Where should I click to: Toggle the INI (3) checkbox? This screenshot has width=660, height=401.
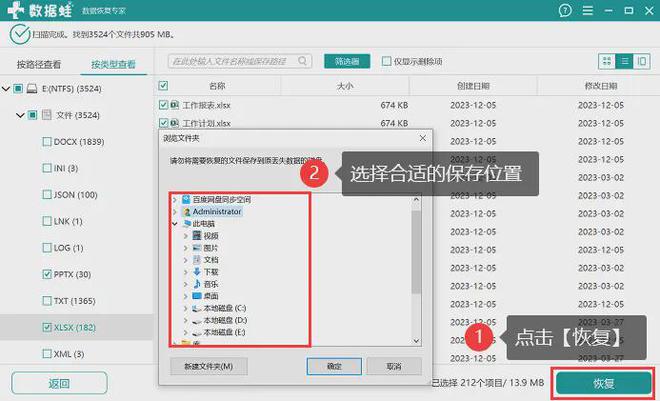[x=47, y=168]
